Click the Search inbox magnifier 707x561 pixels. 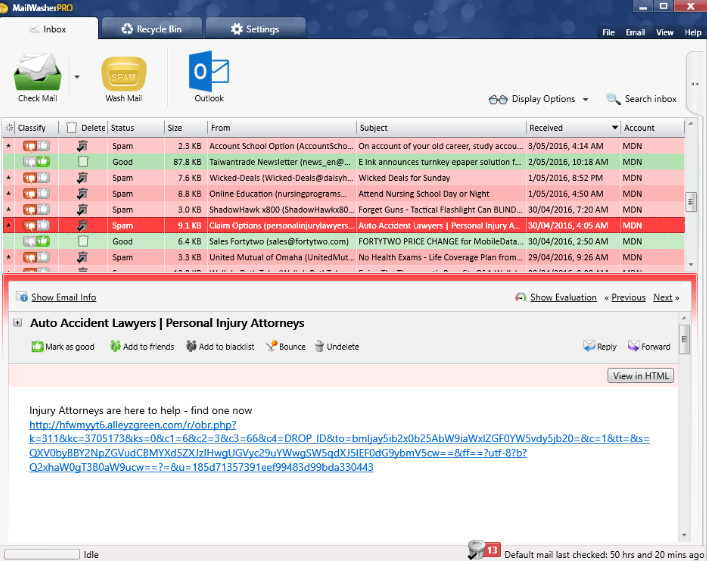pyautogui.click(x=613, y=99)
